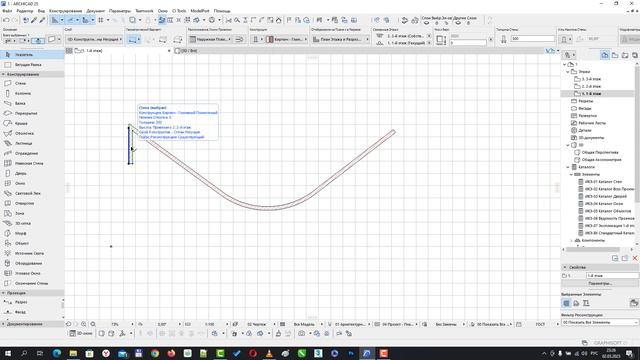Click the zoom-in magnifier in status bar
This screenshot has width=640, height=360.
tap(84, 324)
